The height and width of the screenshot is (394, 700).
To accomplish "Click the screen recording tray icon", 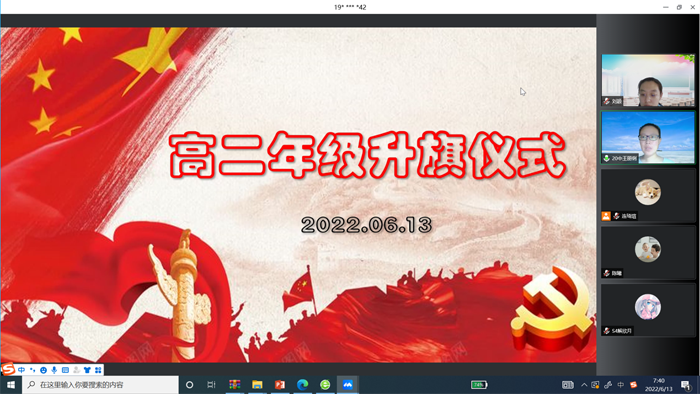I will [595, 385].
